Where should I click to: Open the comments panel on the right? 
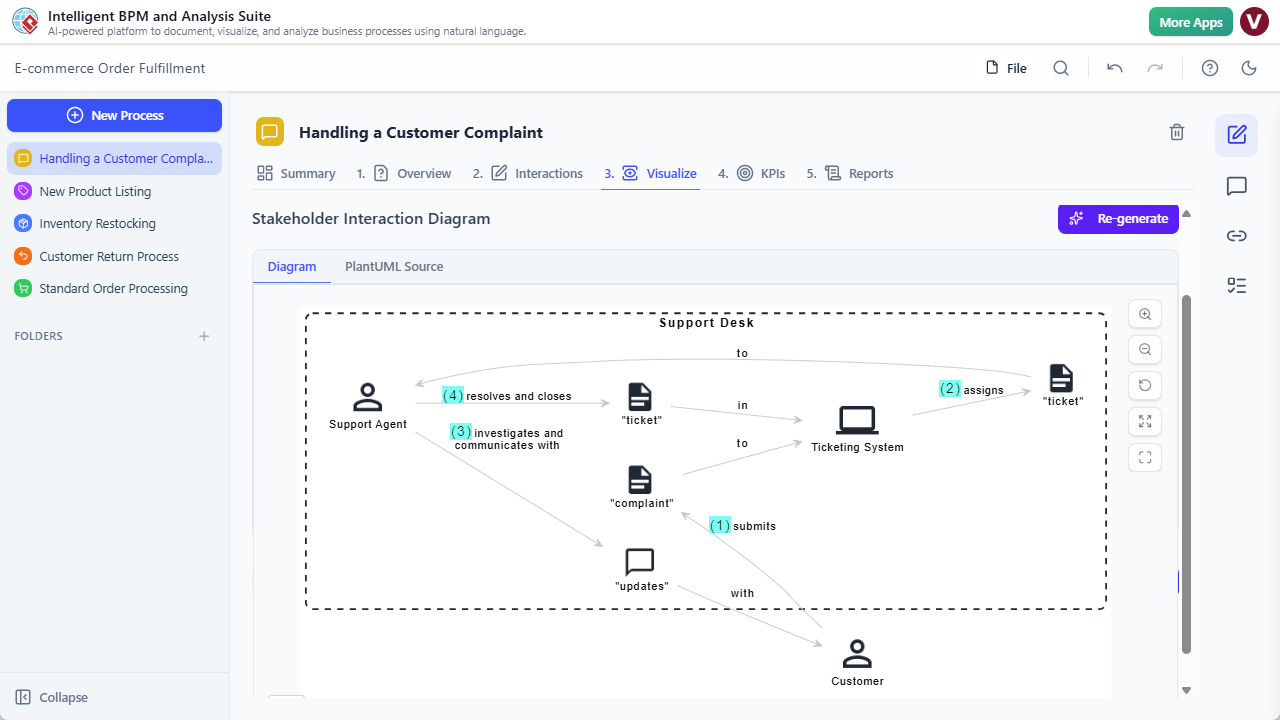click(1236, 186)
